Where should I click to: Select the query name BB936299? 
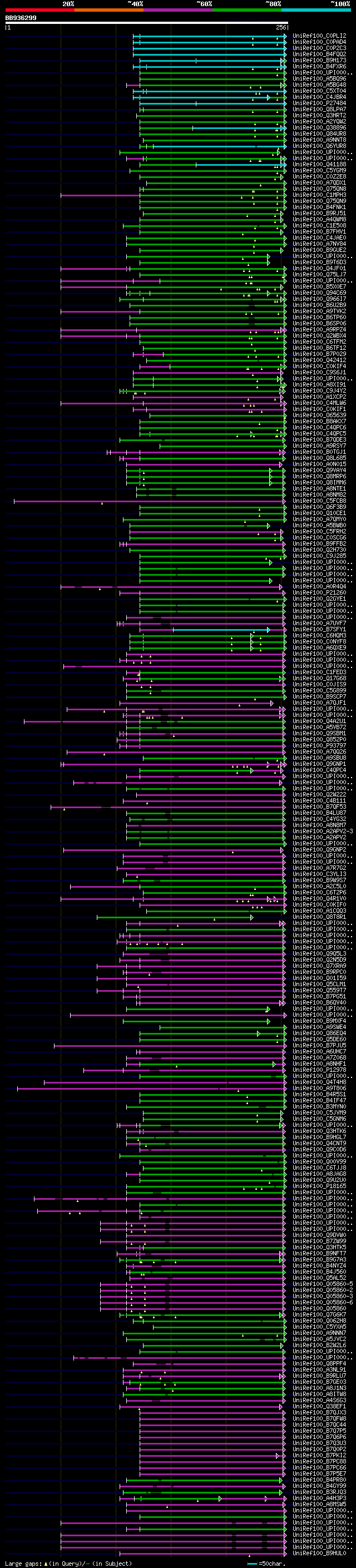tap(21, 18)
